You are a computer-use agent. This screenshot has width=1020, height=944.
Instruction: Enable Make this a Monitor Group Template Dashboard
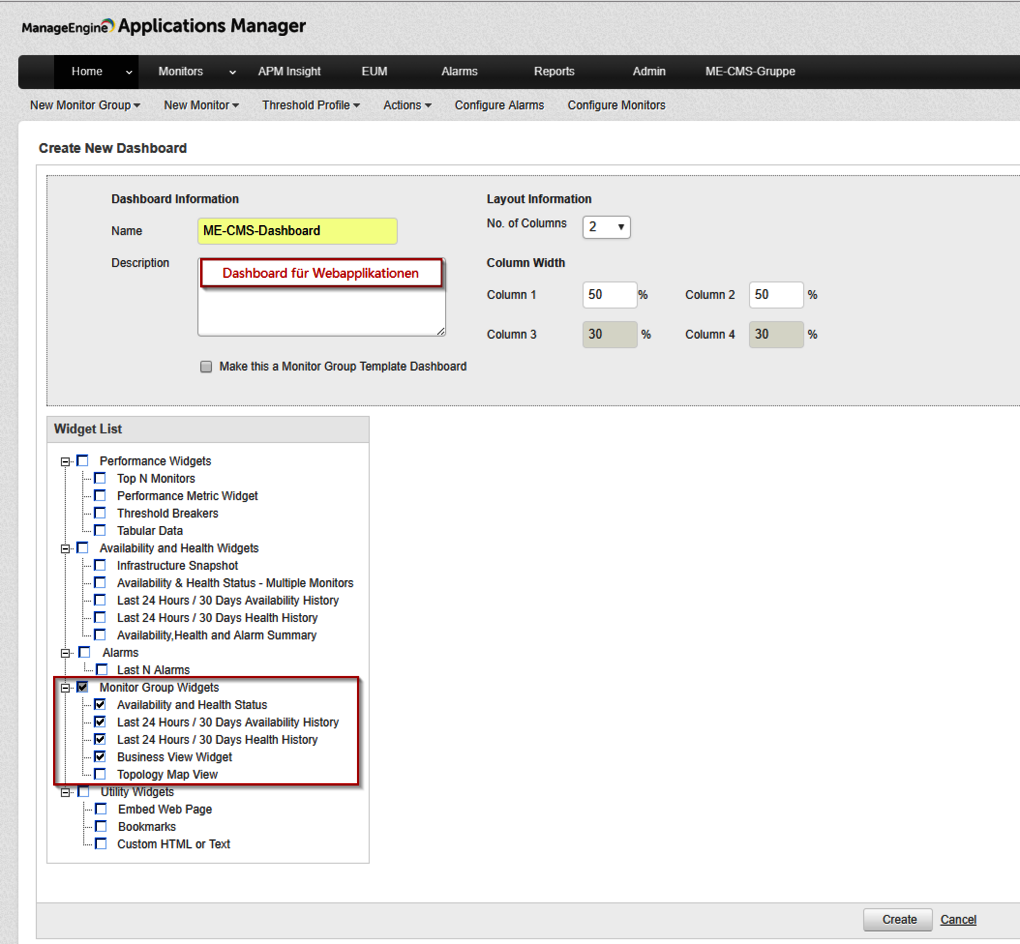(206, 367)
